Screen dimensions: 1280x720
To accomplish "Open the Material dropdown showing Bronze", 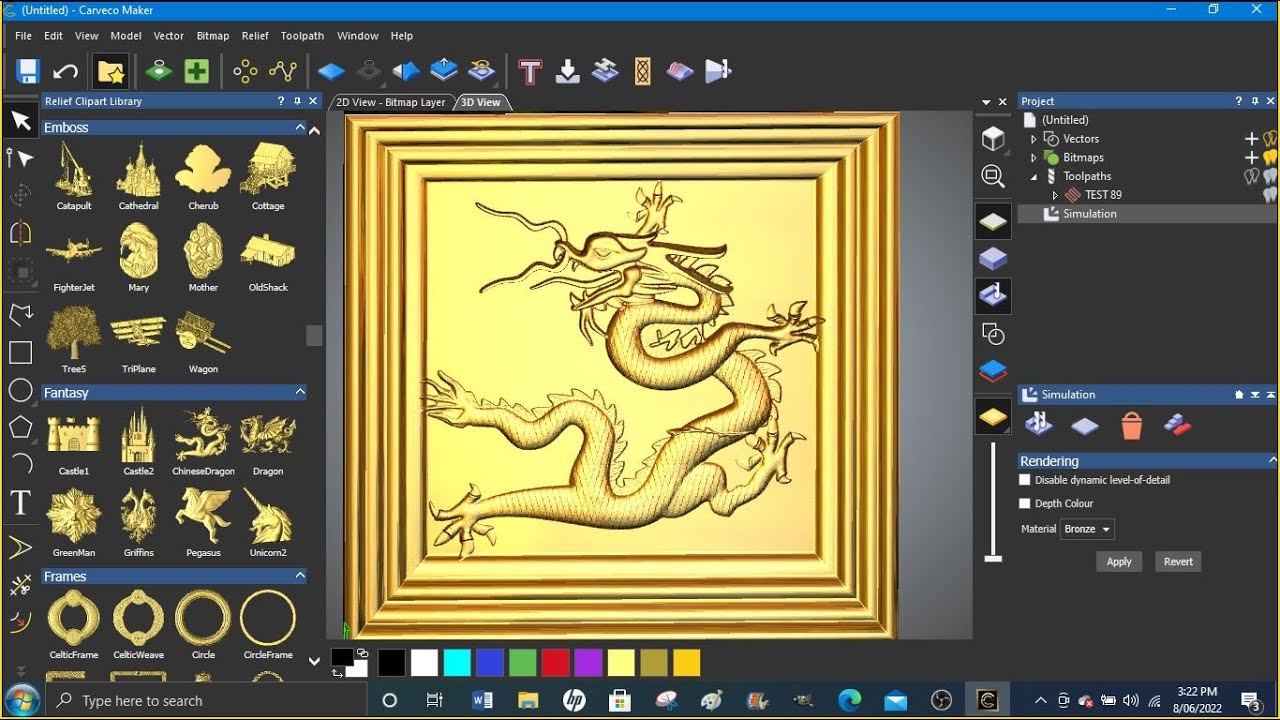I will click(1087, 529).
